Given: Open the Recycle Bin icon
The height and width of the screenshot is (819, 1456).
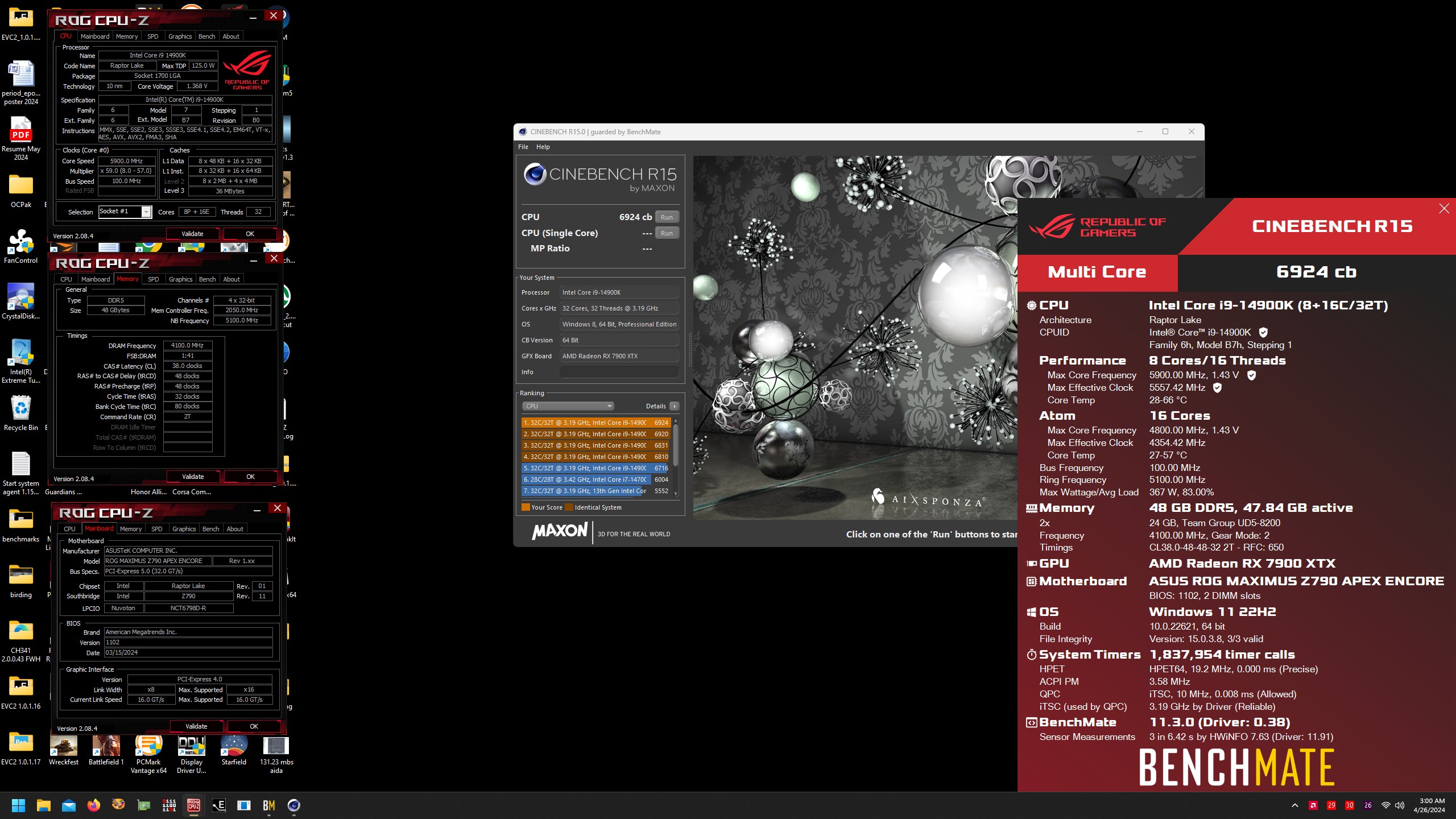Looking at the screenshot, I should coord(21,413).
